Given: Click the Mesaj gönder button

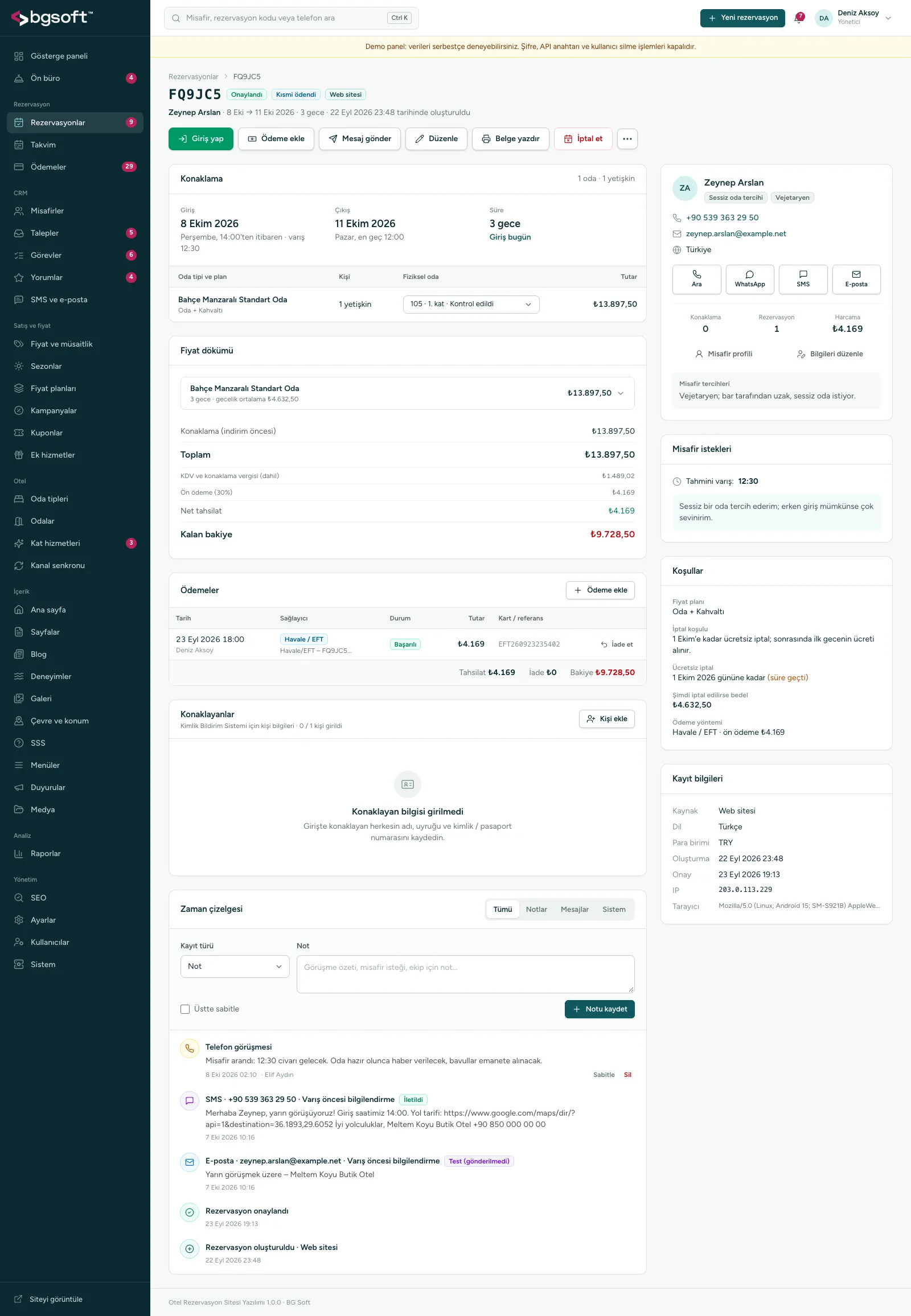Looking at the screenshot, I should [x=360, y=139].
